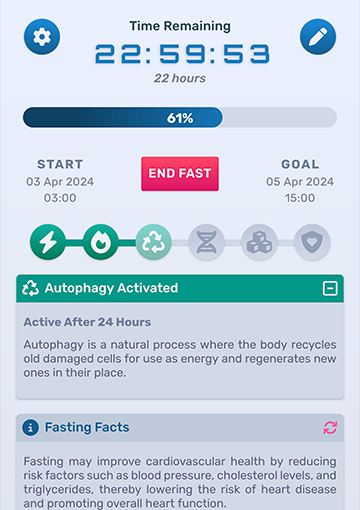Select the recycling autophagy stage icon
This screenshot has width=360, height=510.
pos(154,242)
